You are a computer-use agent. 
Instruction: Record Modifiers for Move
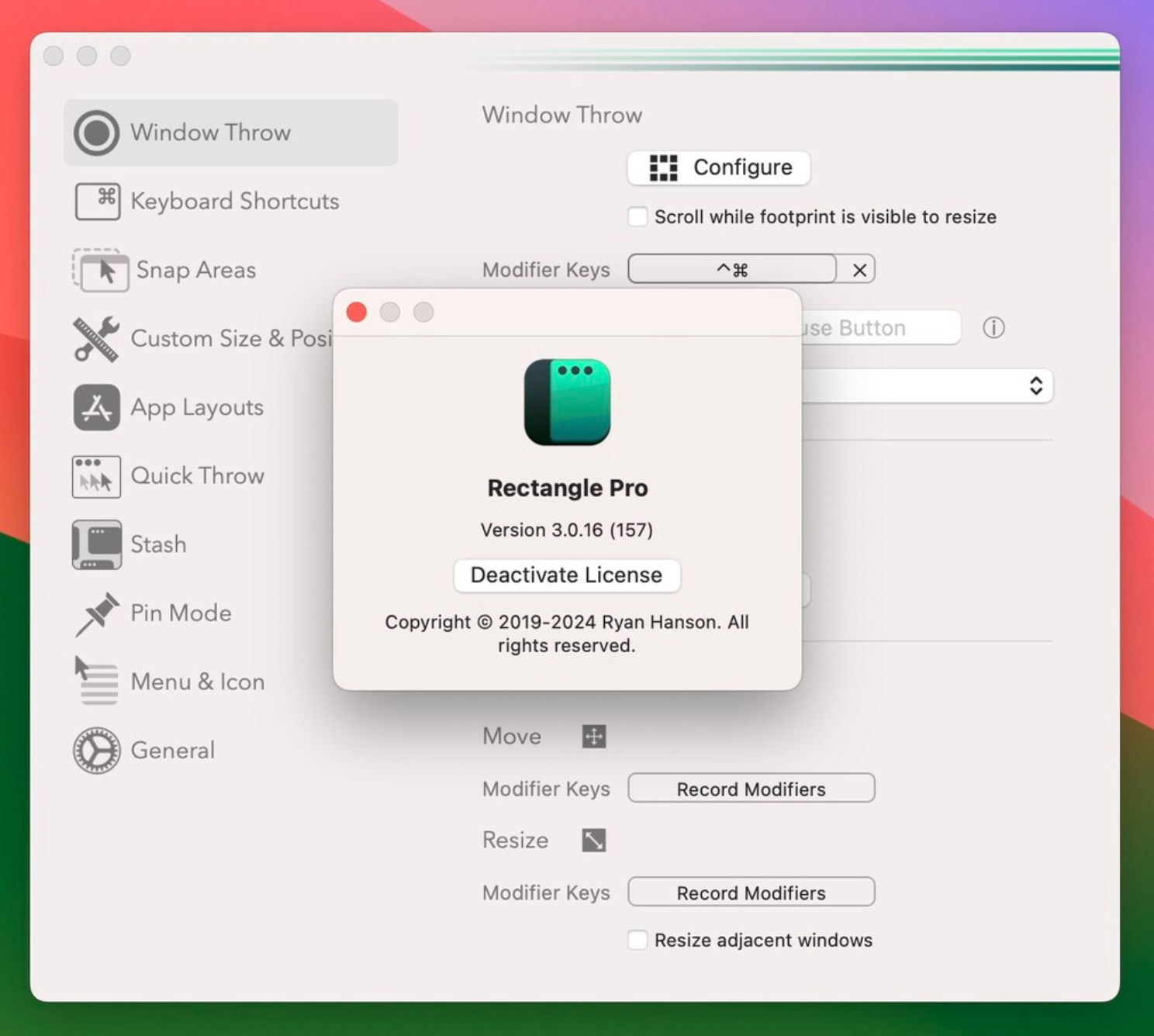coord(751,789)
